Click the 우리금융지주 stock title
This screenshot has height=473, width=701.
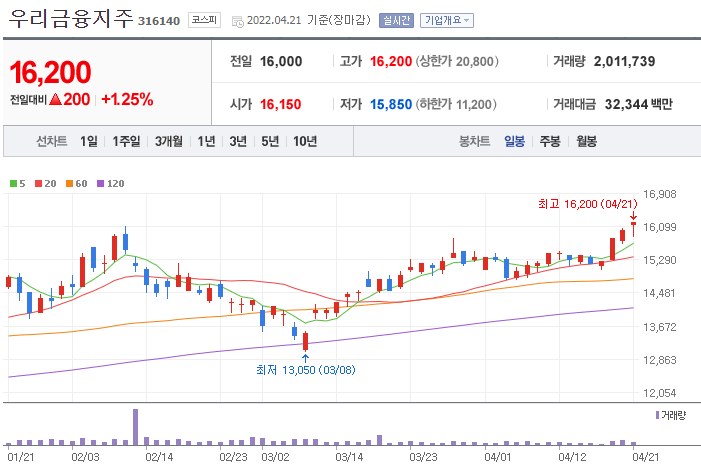71,19
